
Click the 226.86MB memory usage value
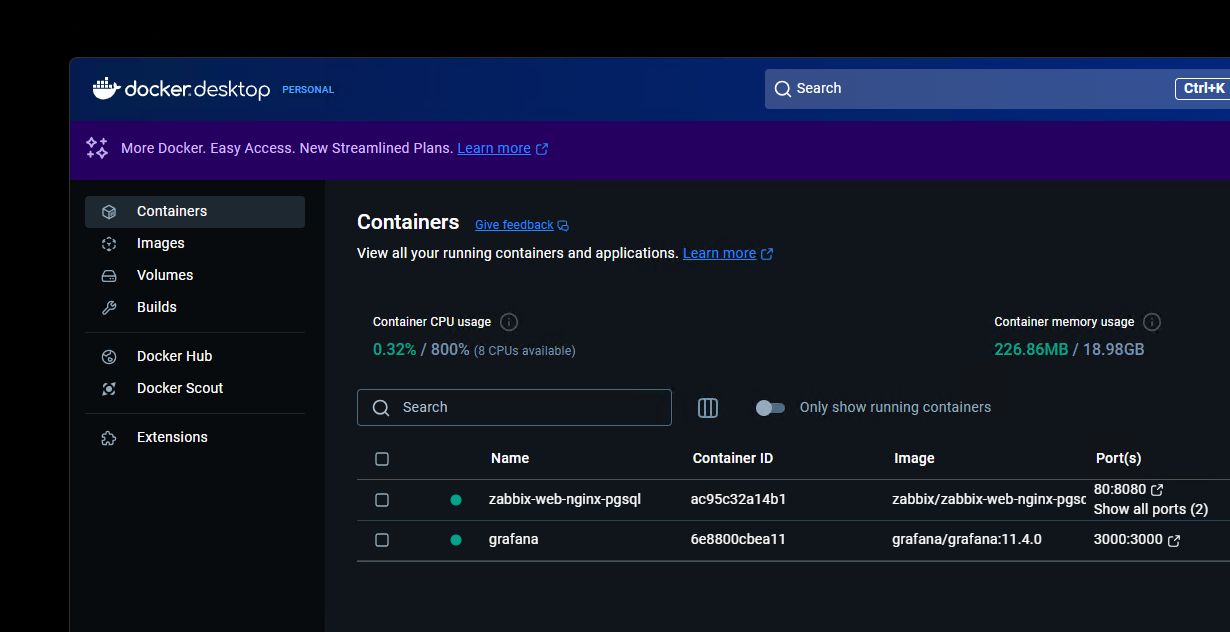(x=1031, y=350)
